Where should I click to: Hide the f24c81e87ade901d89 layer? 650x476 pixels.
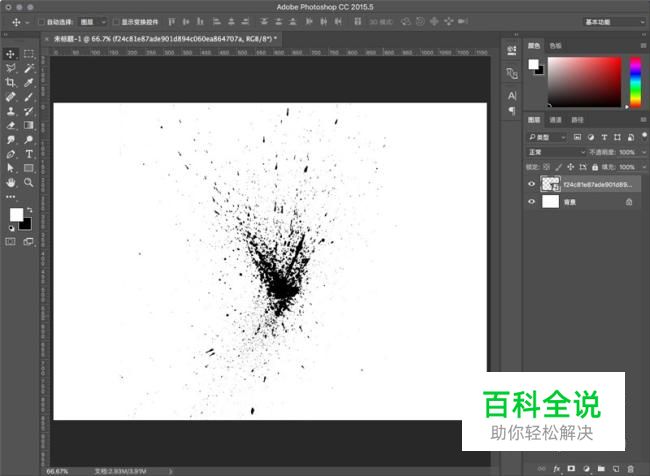point(532,184)
